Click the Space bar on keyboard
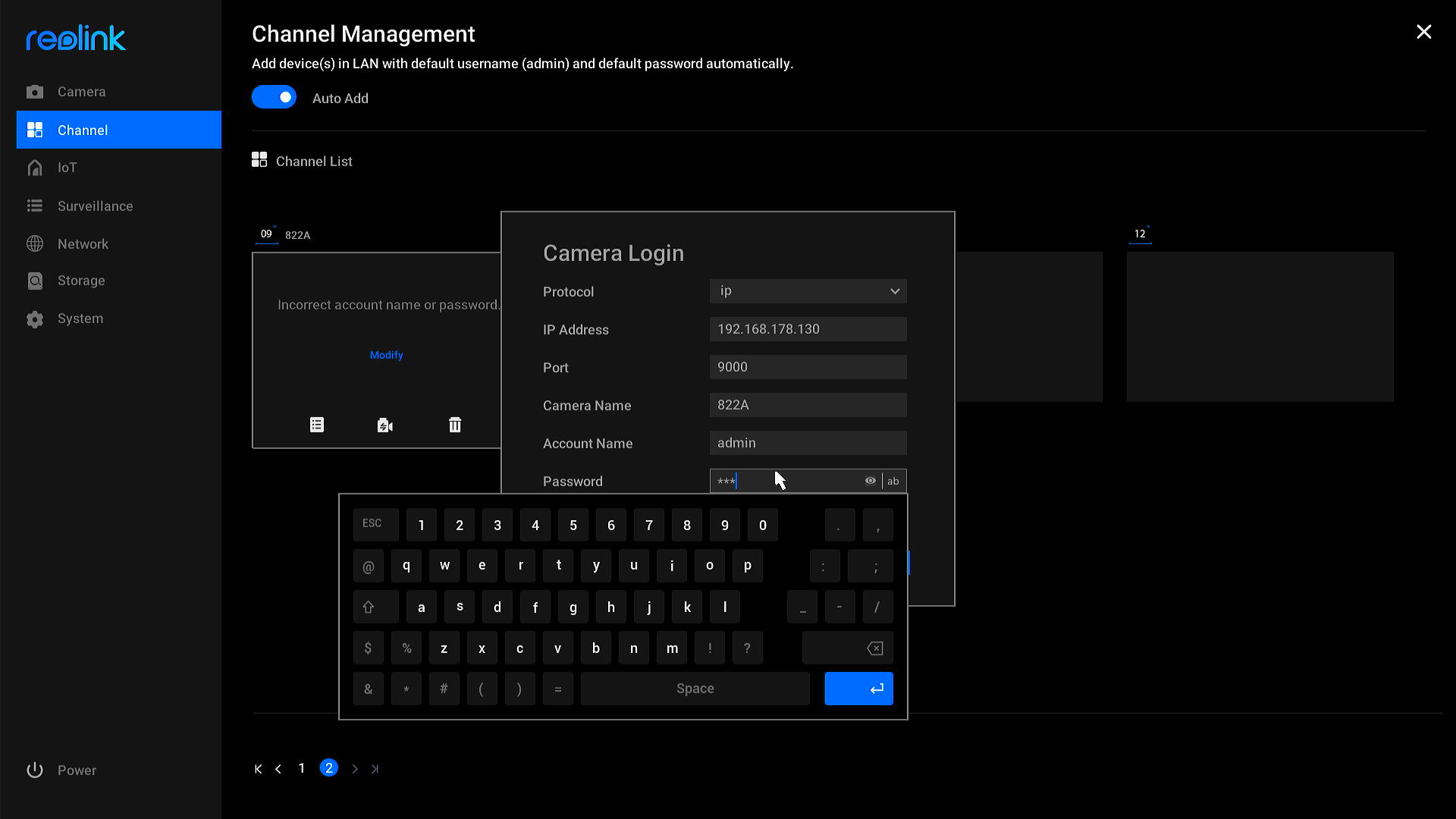The image size is (1456, 819). [695, 688]
